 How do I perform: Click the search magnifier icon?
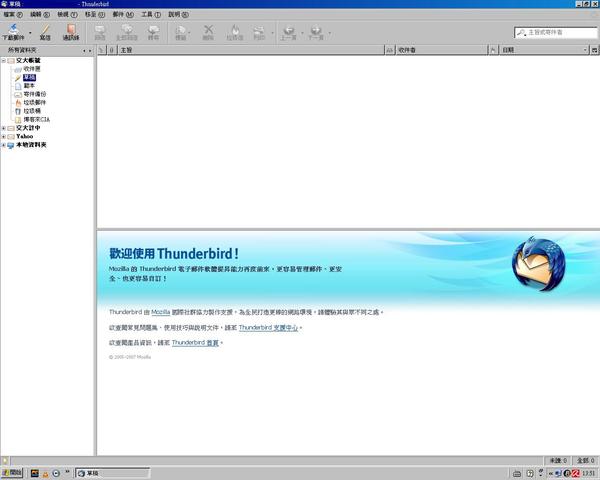tap(521, 33)
